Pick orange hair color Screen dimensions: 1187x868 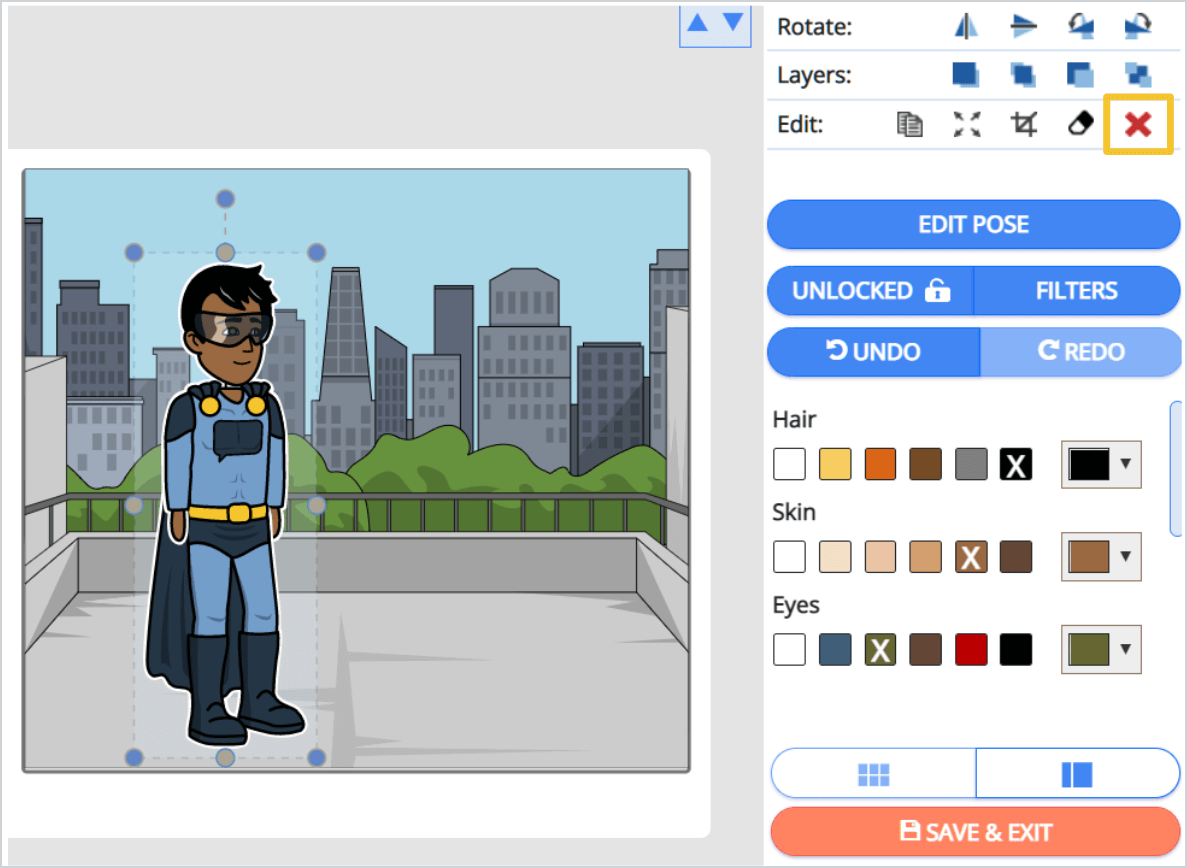[880, 464]
